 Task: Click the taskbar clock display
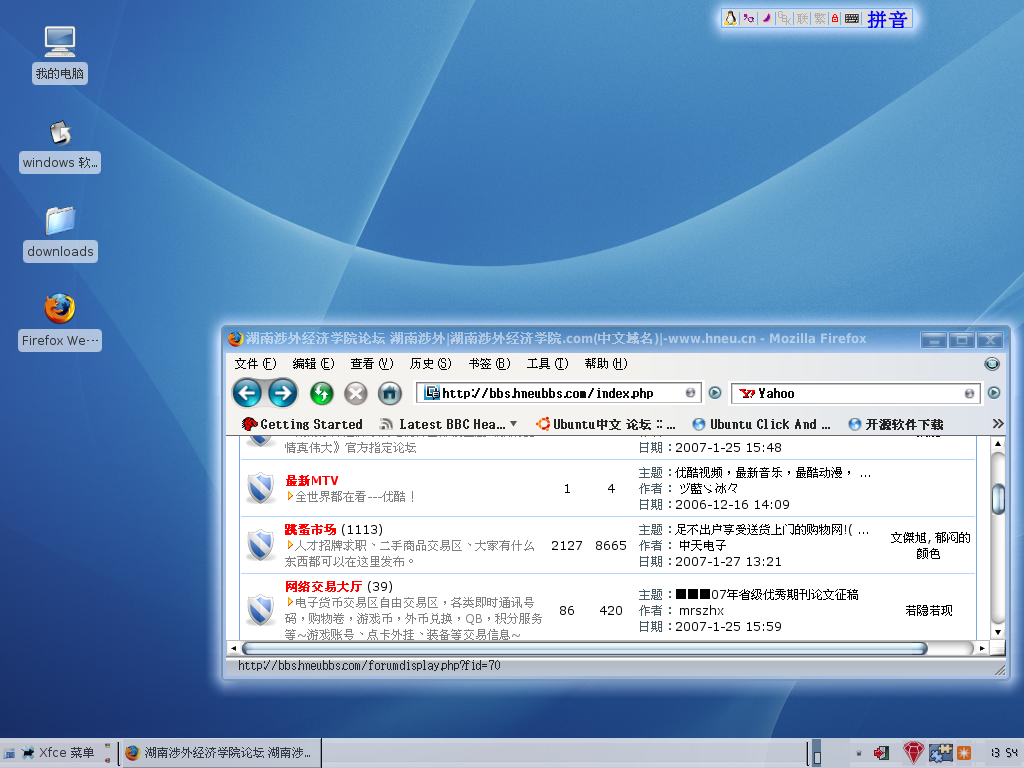click(x=1004, y=753)
